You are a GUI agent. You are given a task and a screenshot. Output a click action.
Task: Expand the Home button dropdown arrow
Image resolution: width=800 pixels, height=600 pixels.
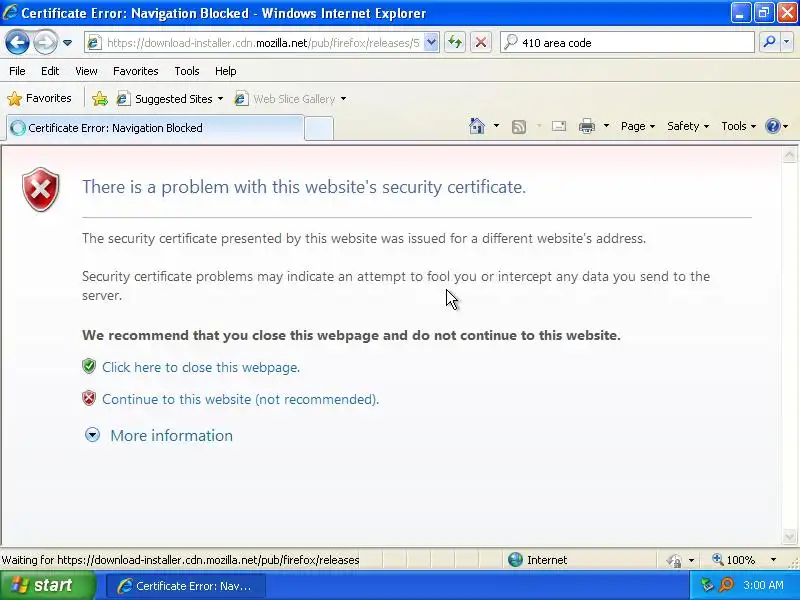[496, 126]
